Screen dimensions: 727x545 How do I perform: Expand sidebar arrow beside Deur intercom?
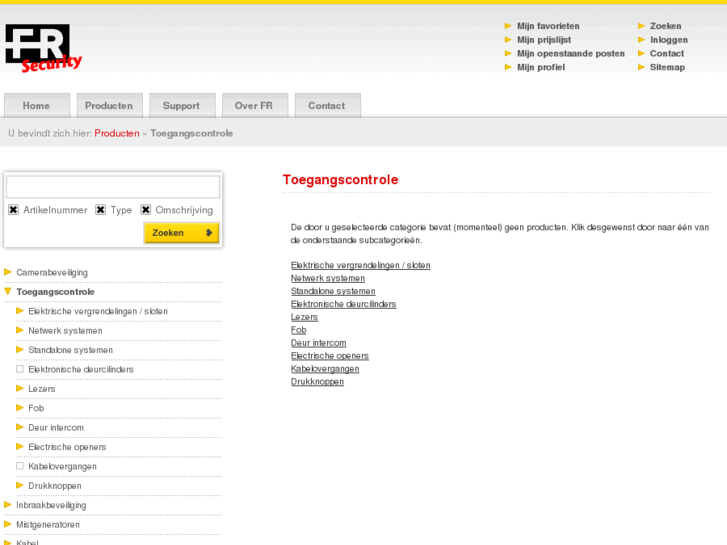click(x=19, y=427)
